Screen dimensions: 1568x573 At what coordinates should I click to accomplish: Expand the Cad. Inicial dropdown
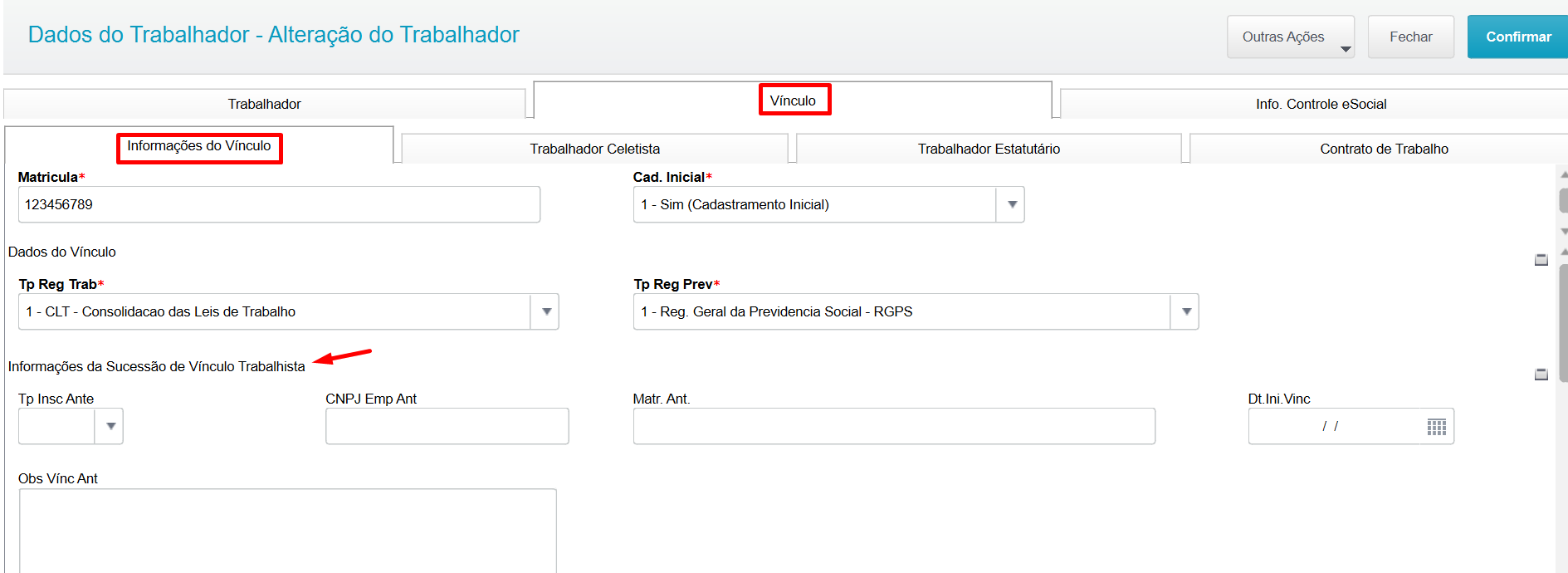tap(1011, 204)
